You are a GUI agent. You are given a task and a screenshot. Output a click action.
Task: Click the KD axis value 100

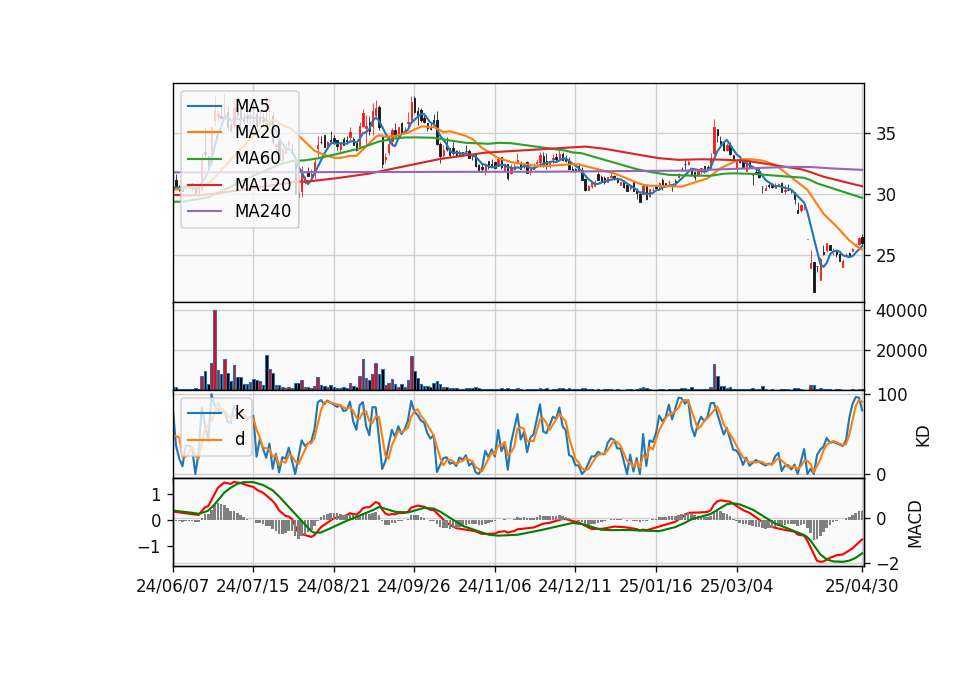(x=892, y=395)
